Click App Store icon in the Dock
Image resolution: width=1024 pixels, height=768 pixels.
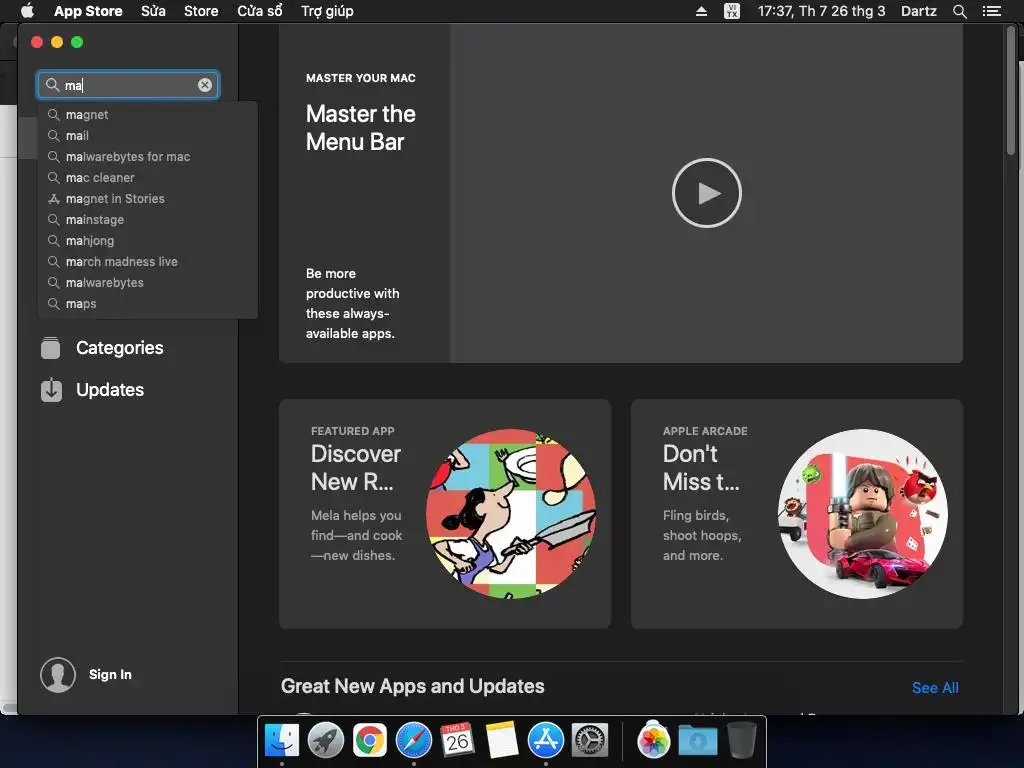pyautogui.click(x=545, y=741)
